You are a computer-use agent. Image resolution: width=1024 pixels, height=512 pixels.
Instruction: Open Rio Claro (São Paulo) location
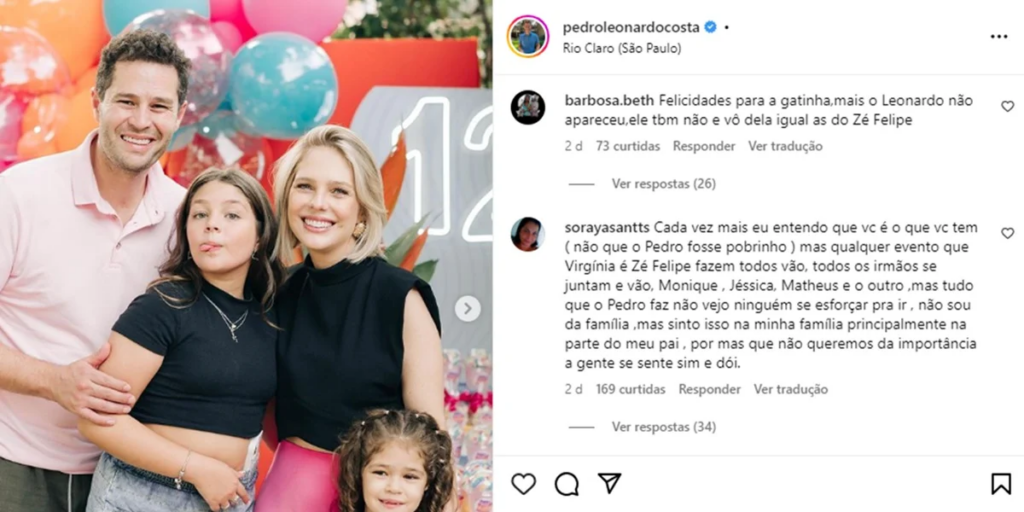622,48
